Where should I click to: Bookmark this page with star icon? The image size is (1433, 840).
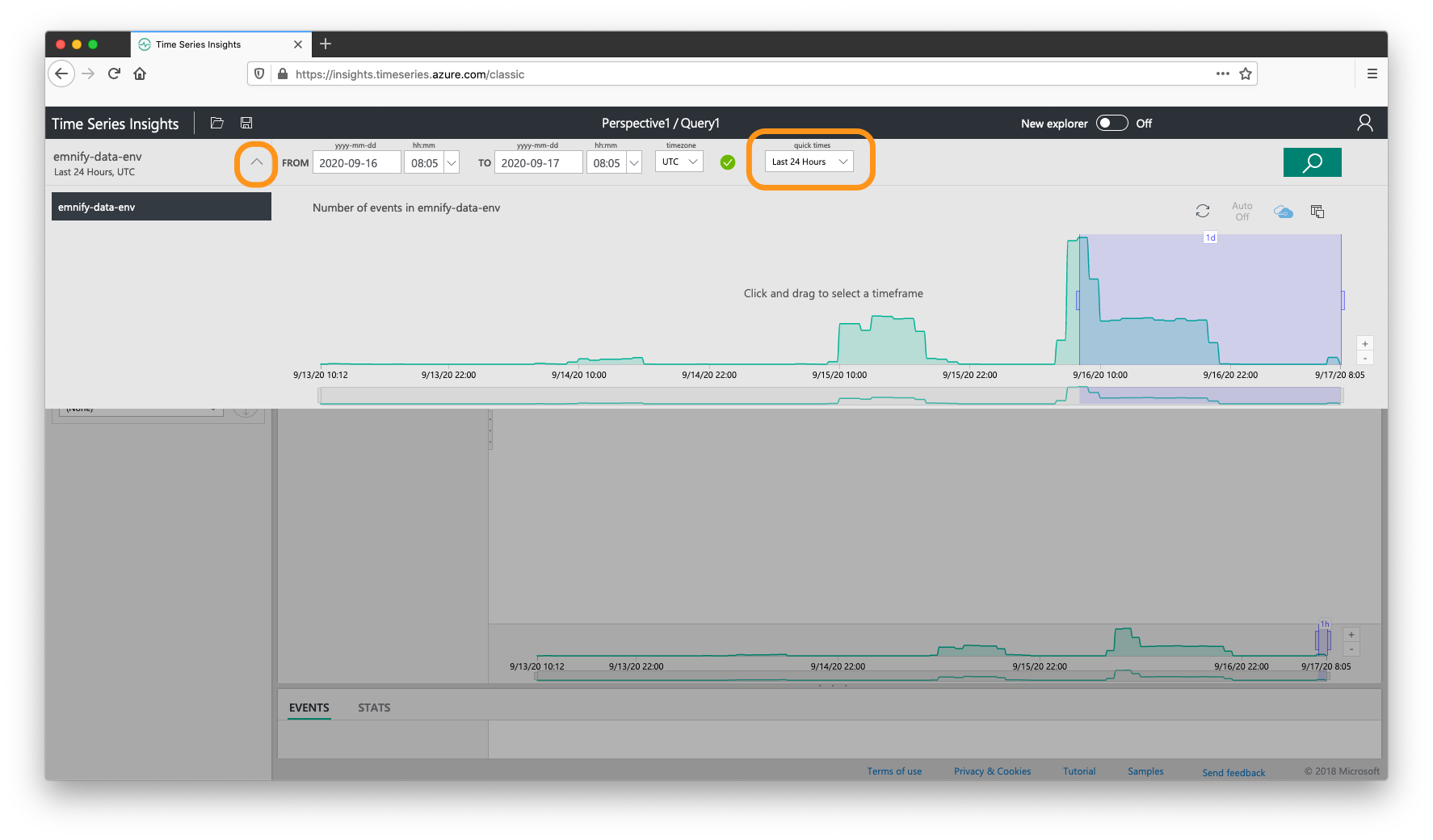1246,73
